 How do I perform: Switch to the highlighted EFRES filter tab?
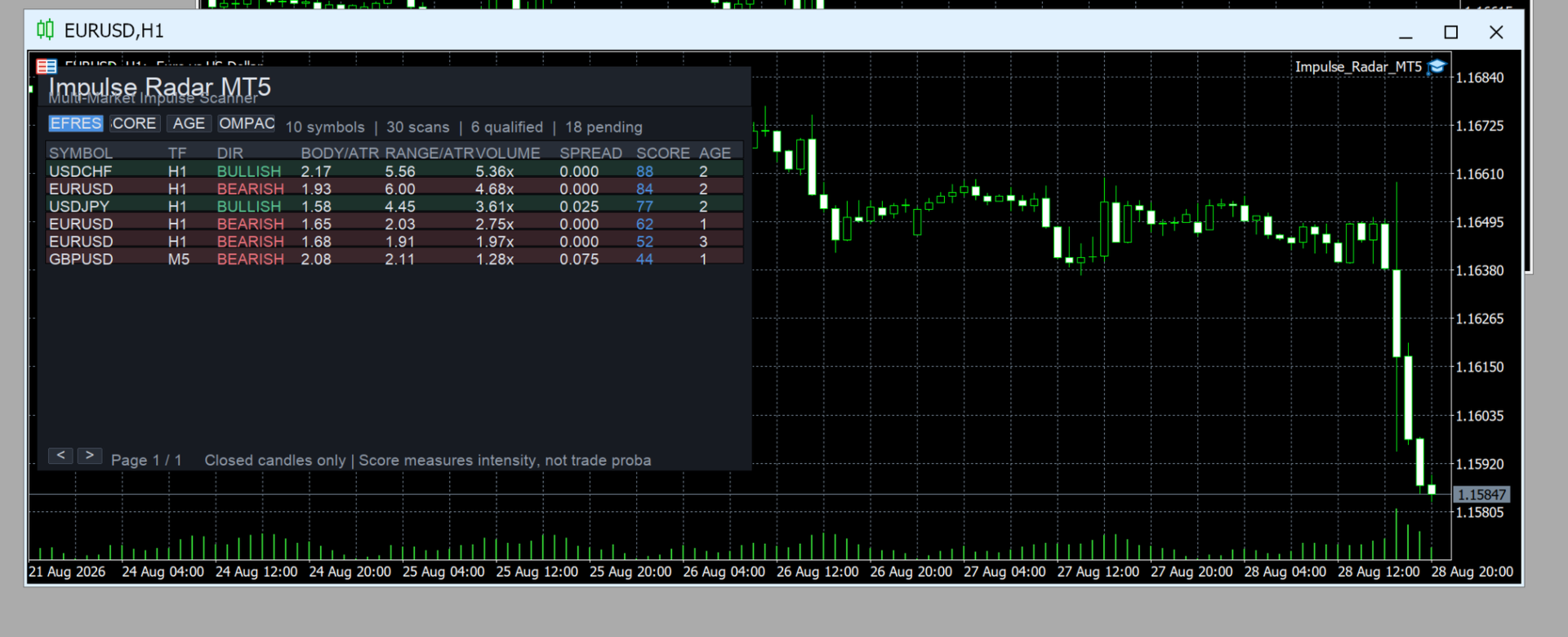(x=76, y=123)
